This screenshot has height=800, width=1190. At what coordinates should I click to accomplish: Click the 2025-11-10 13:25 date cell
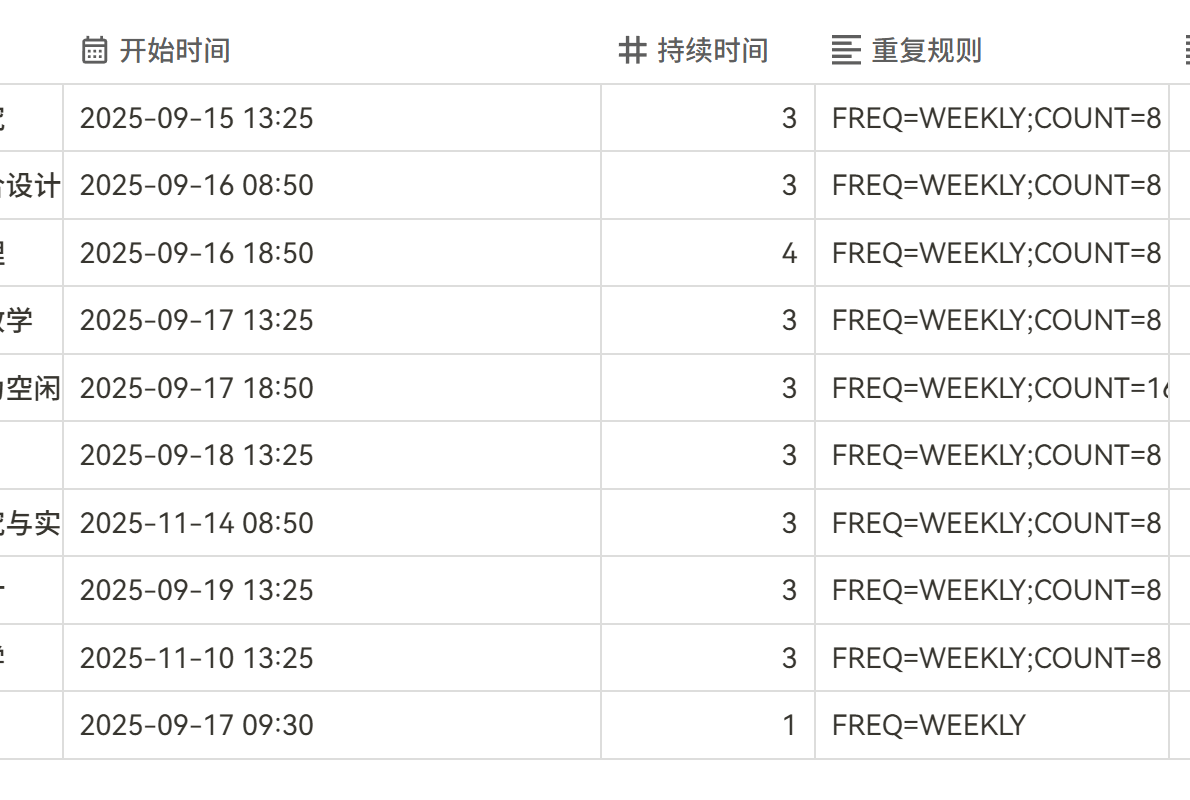point(197,658)
